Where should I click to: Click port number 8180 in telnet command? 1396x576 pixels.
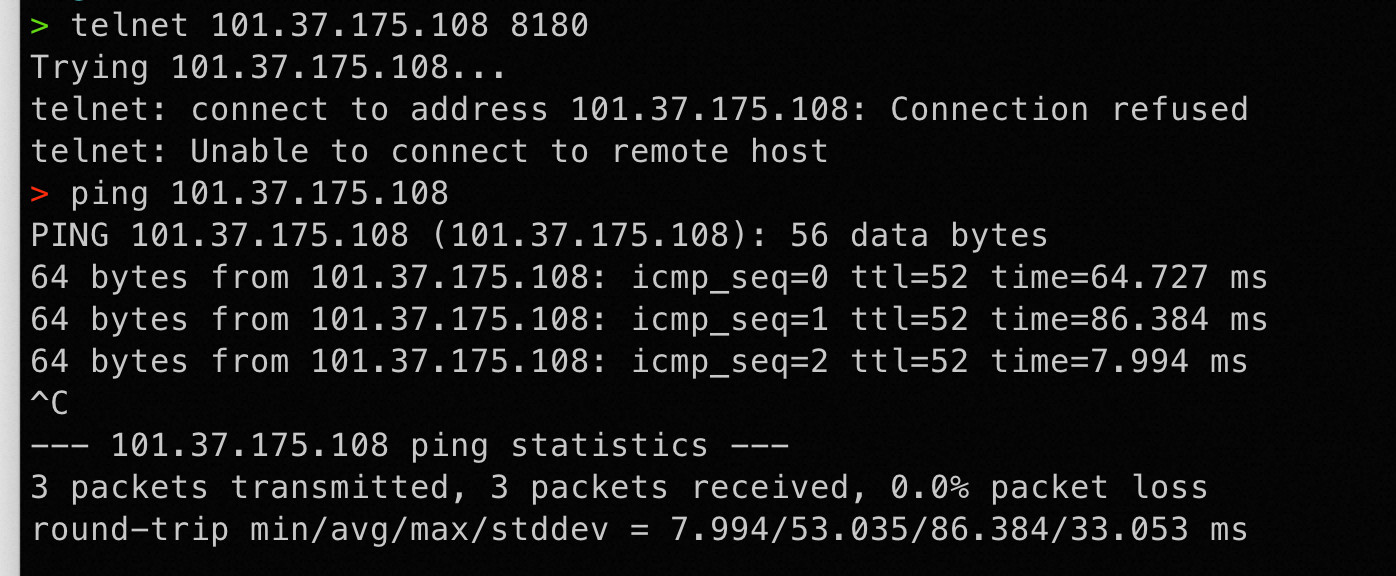tap(549, 26)
